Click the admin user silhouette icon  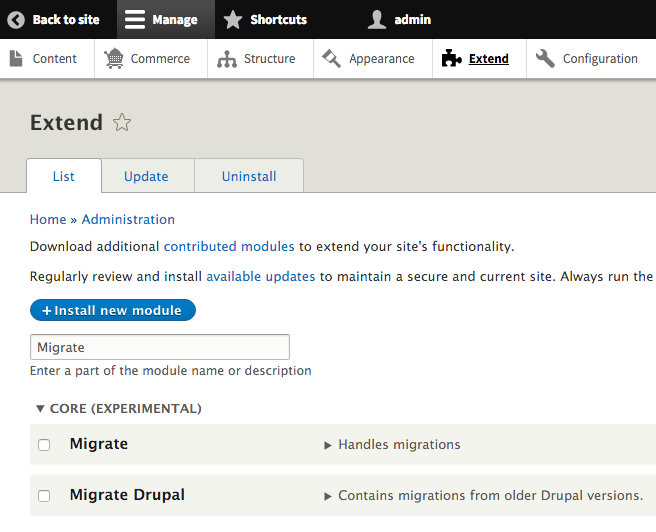[x=377, y=20]
